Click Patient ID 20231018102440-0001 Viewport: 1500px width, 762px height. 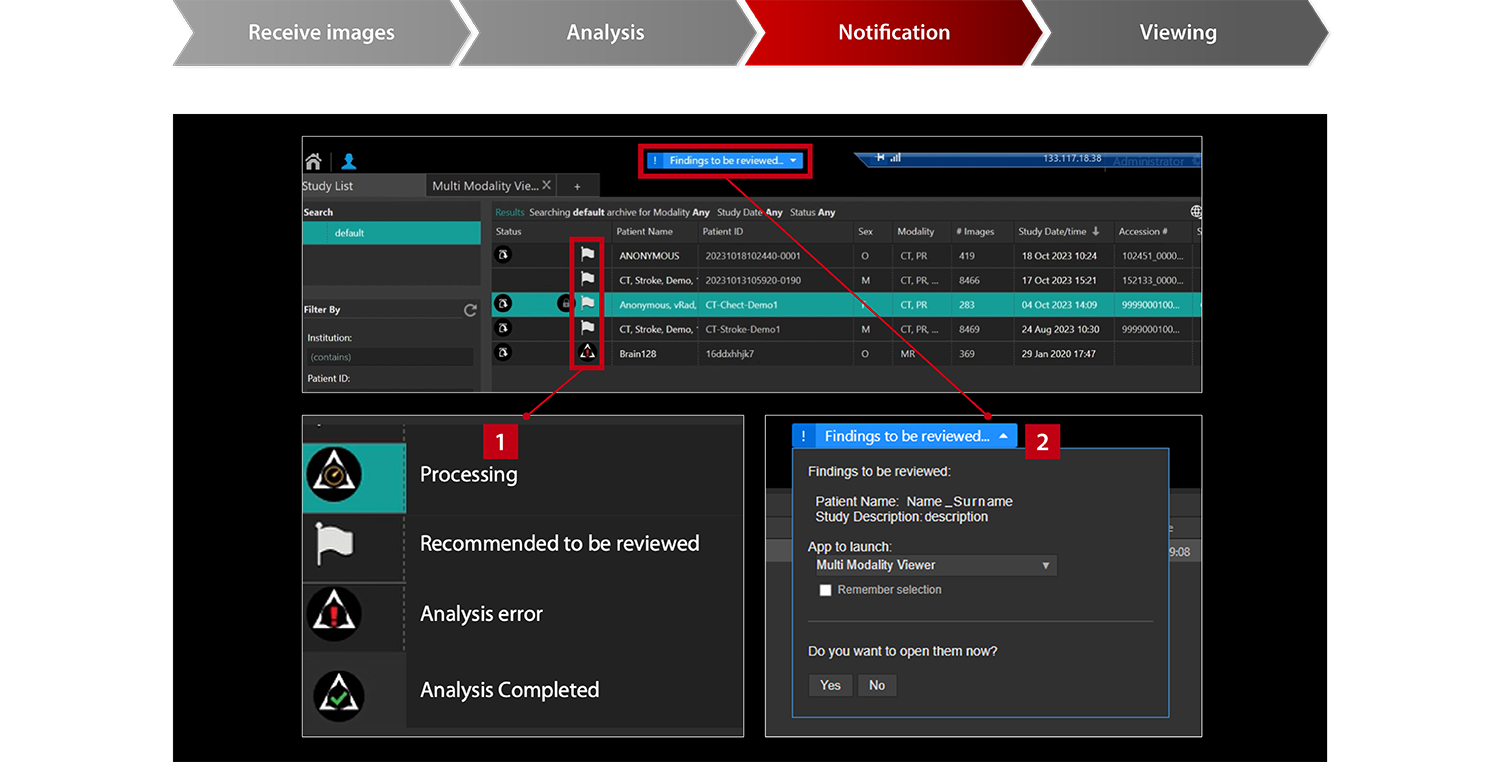pyautogui.click(x=753, y=255)
